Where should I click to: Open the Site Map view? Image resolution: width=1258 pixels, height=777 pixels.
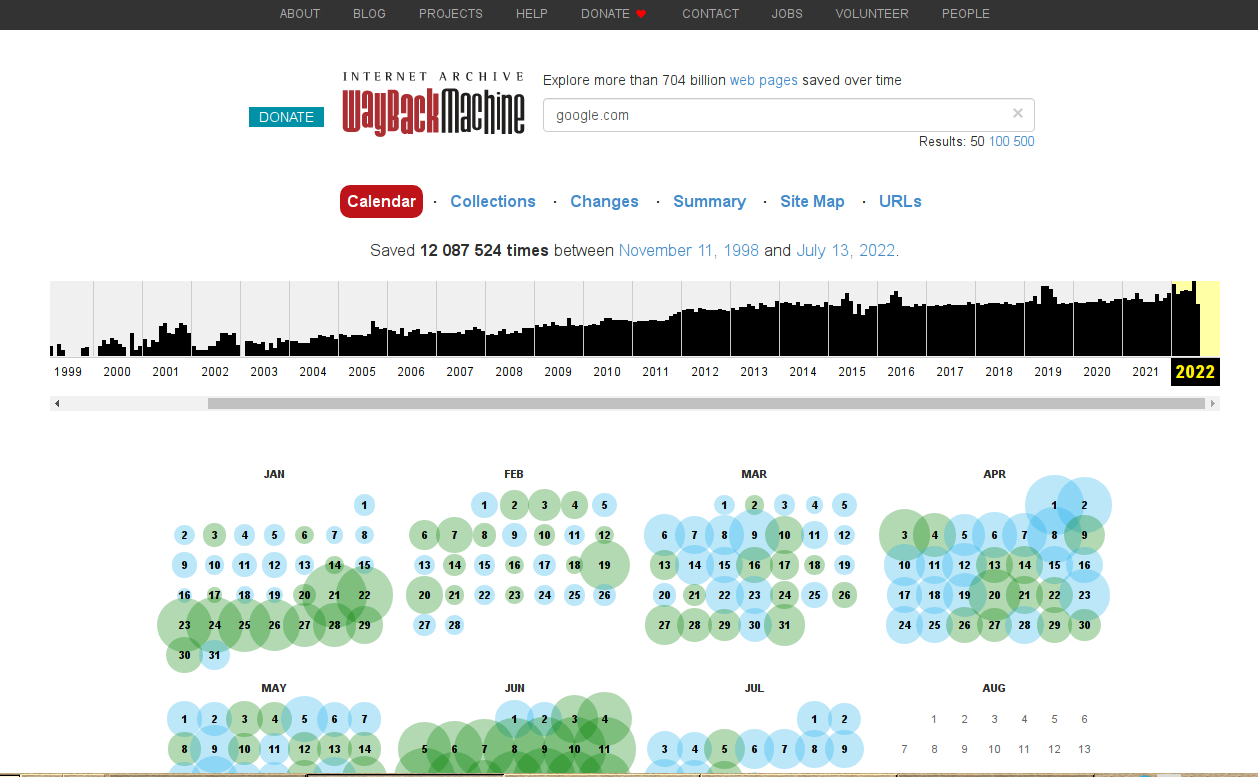point(812,201)
